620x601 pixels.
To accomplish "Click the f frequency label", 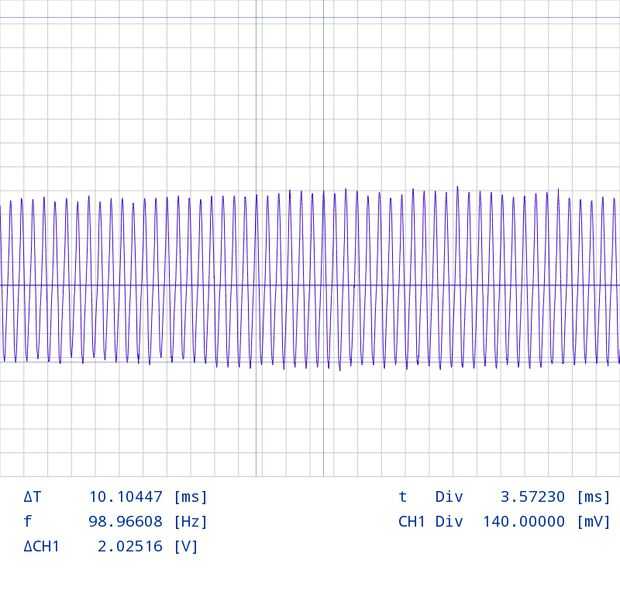I will pyautogui.click(x=28, y=522).
